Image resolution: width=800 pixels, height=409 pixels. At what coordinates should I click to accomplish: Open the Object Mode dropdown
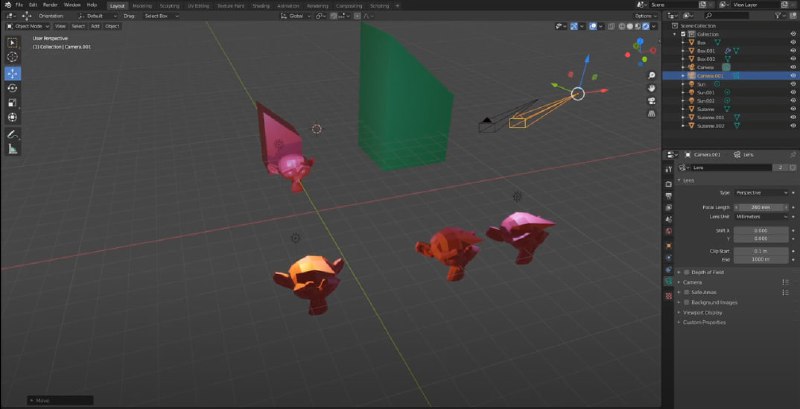point(28,26)
